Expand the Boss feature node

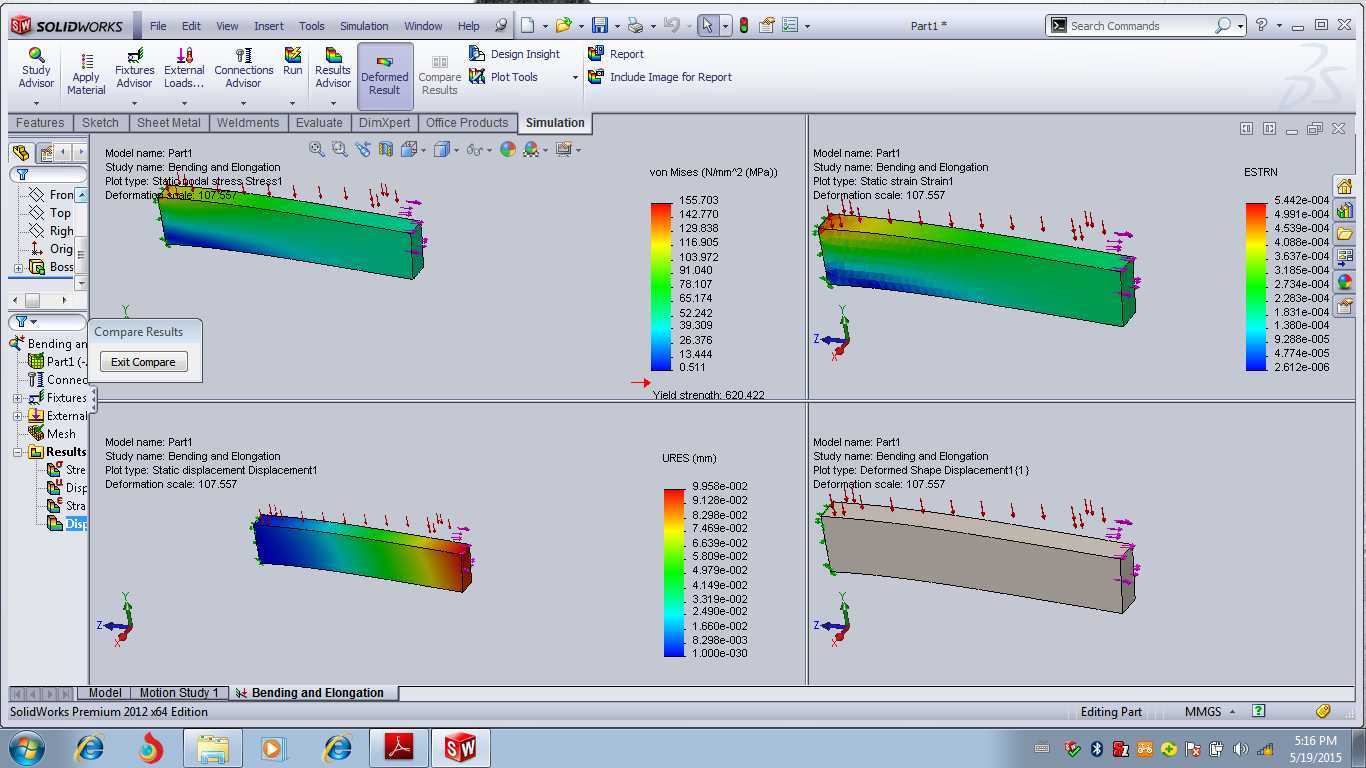[18, 268]
